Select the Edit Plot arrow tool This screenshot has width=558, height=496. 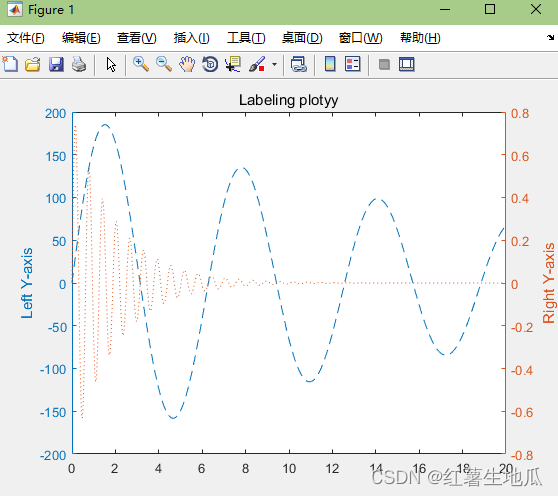point(111,65)
